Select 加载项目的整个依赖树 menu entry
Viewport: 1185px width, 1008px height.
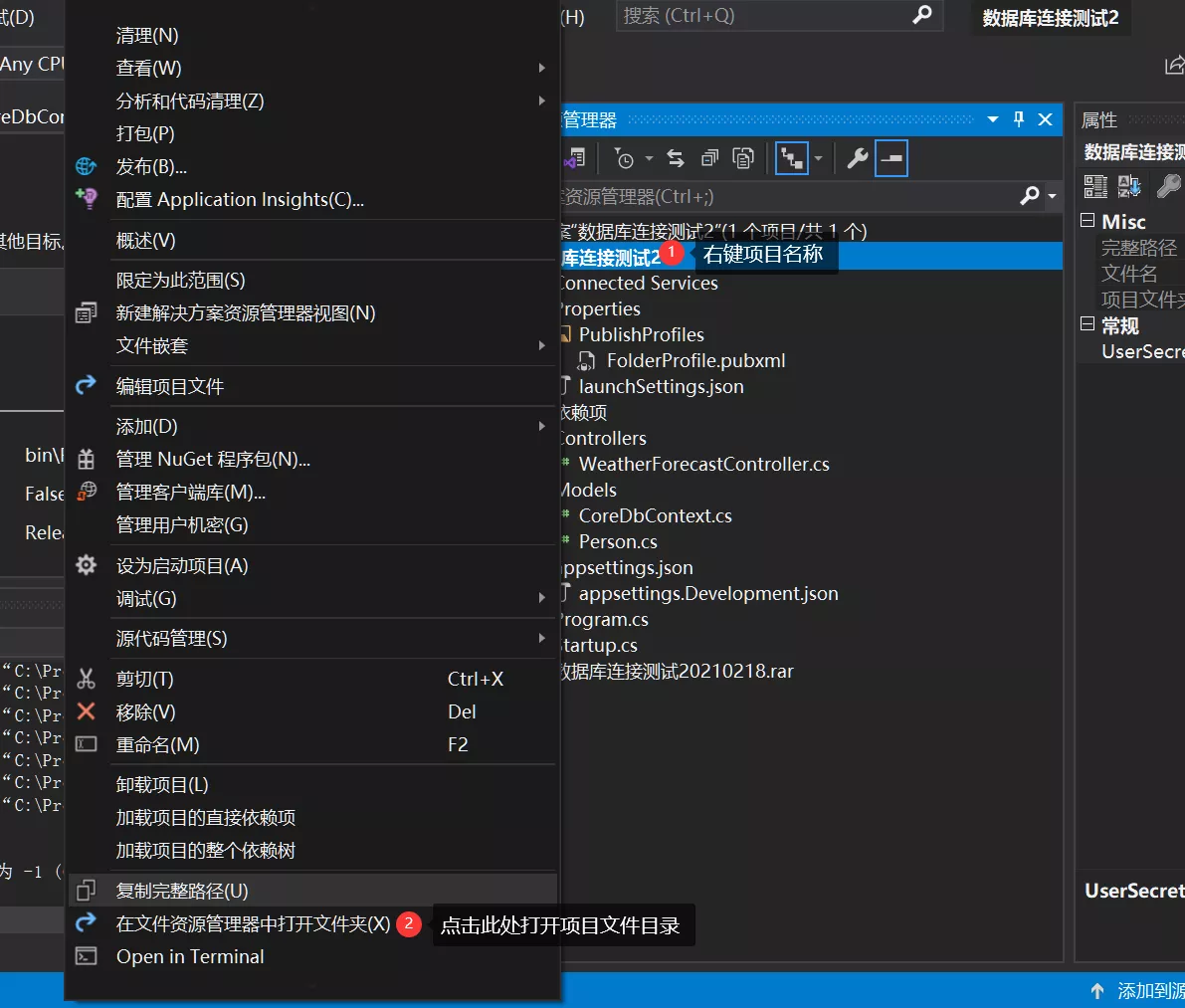click(311, 850)
